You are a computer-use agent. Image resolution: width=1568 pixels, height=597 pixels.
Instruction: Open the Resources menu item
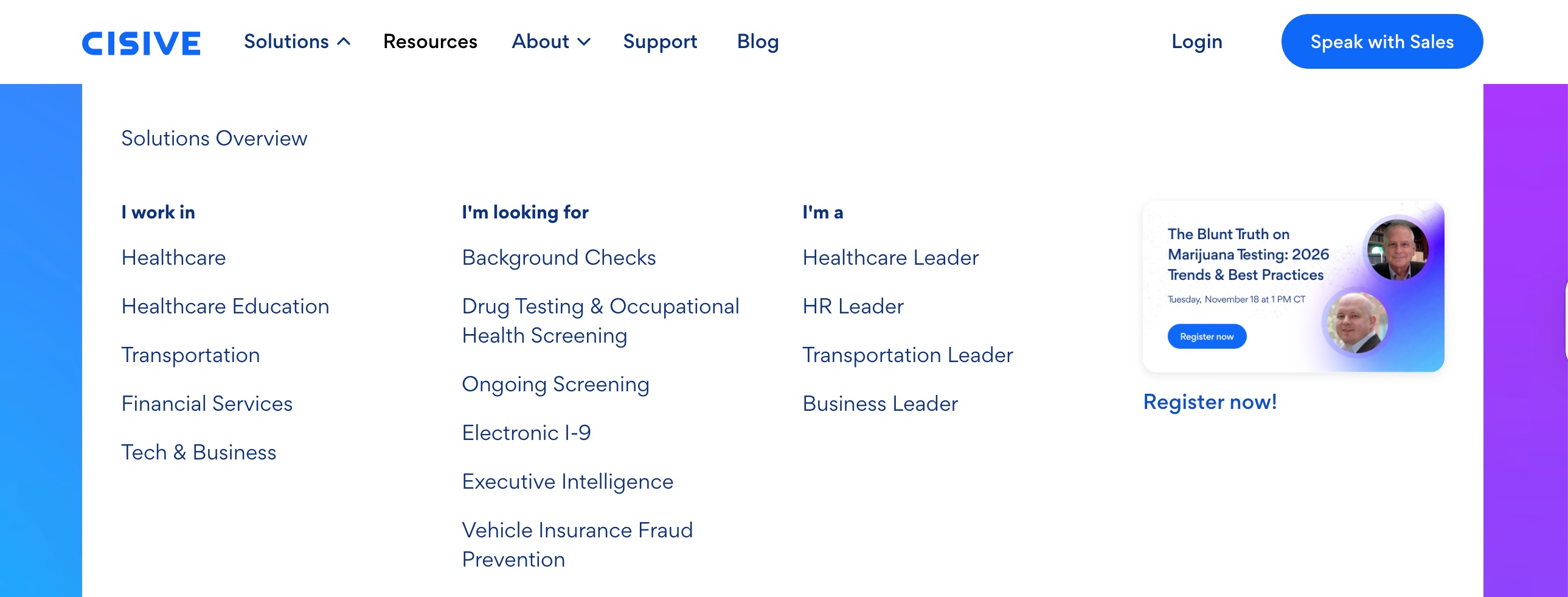click(x=430, y=41)
